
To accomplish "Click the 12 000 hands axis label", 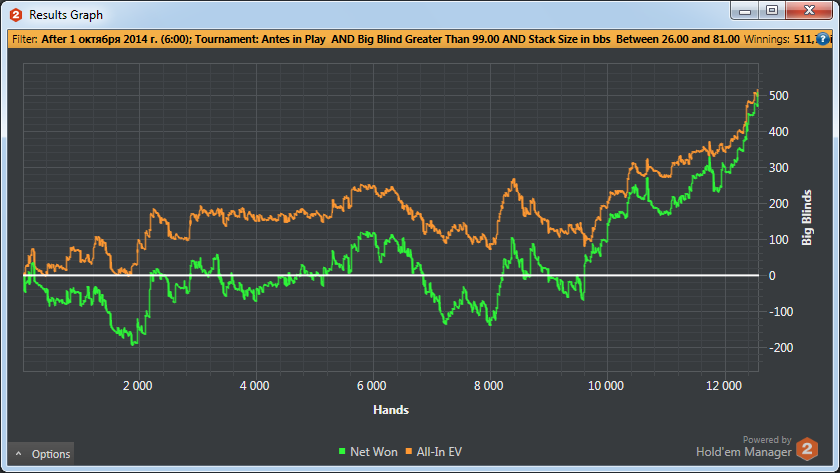I will coord(722,386).
